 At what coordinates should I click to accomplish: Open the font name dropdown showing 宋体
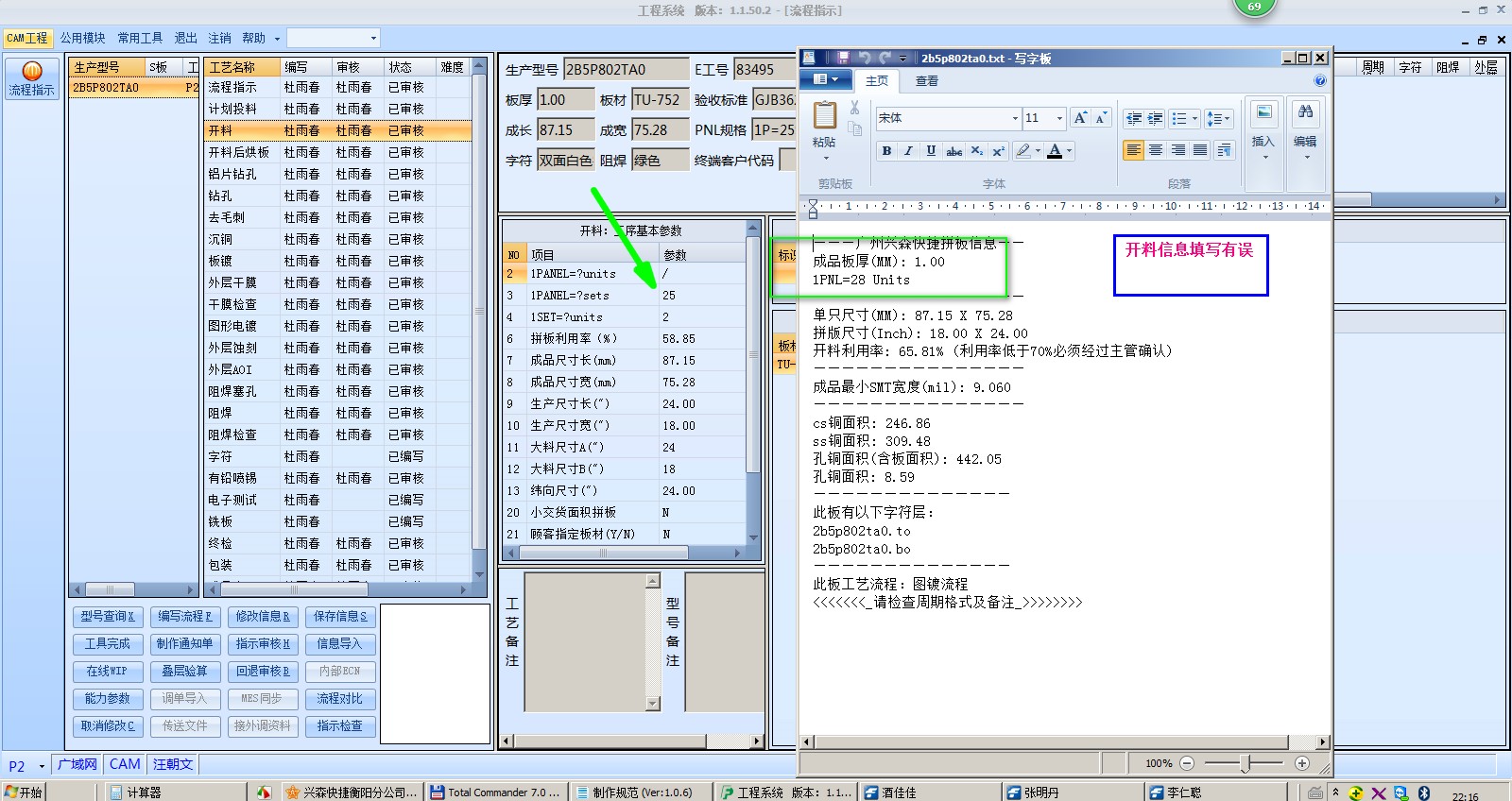tap(1016, 118)
